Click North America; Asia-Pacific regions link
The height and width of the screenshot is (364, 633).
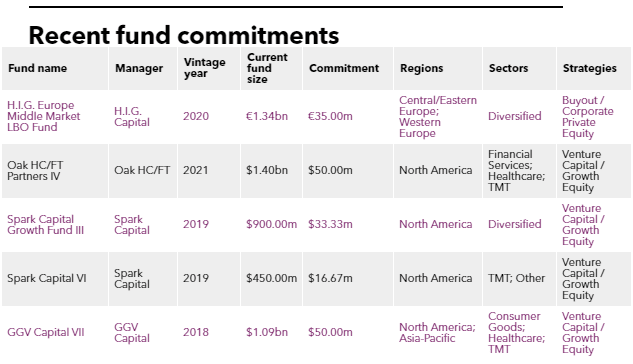click(x=437, y=333)
